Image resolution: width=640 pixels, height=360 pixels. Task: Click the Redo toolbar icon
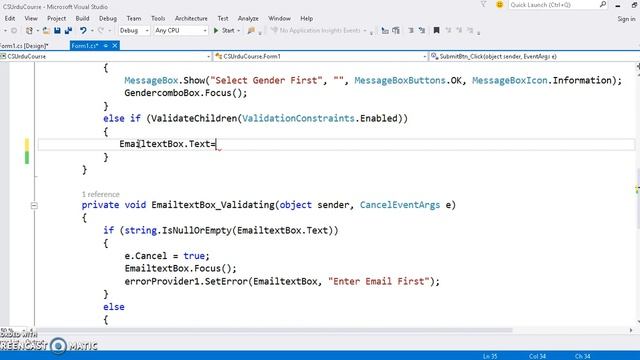point(100,31)
